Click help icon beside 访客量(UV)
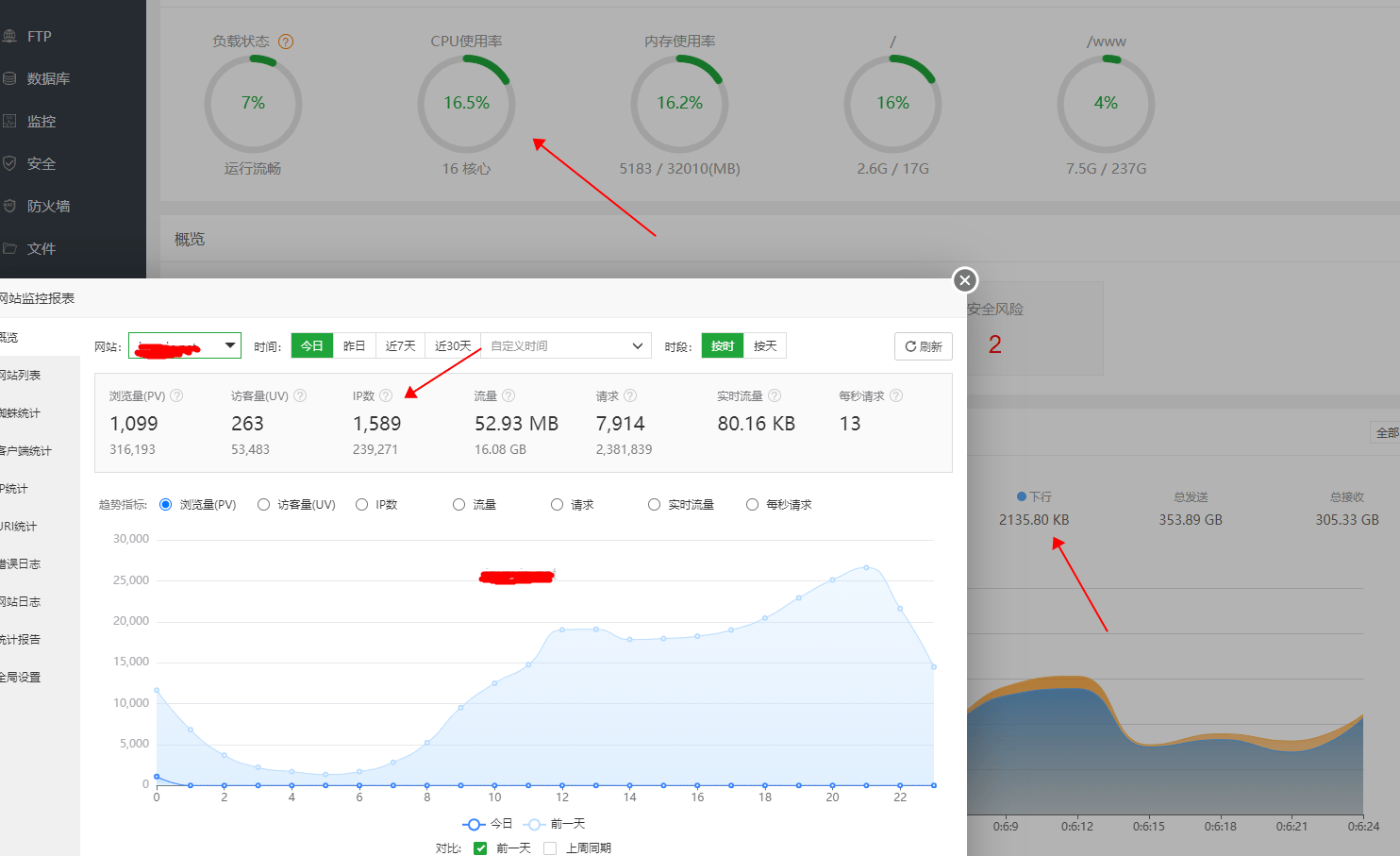This screenshot has height=856, width=1400. [x=300, y=395]
